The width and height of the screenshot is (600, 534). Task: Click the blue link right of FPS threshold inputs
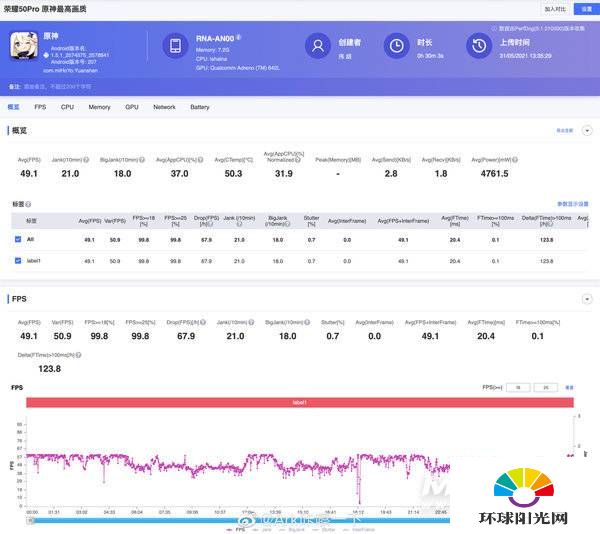(569, 387)
